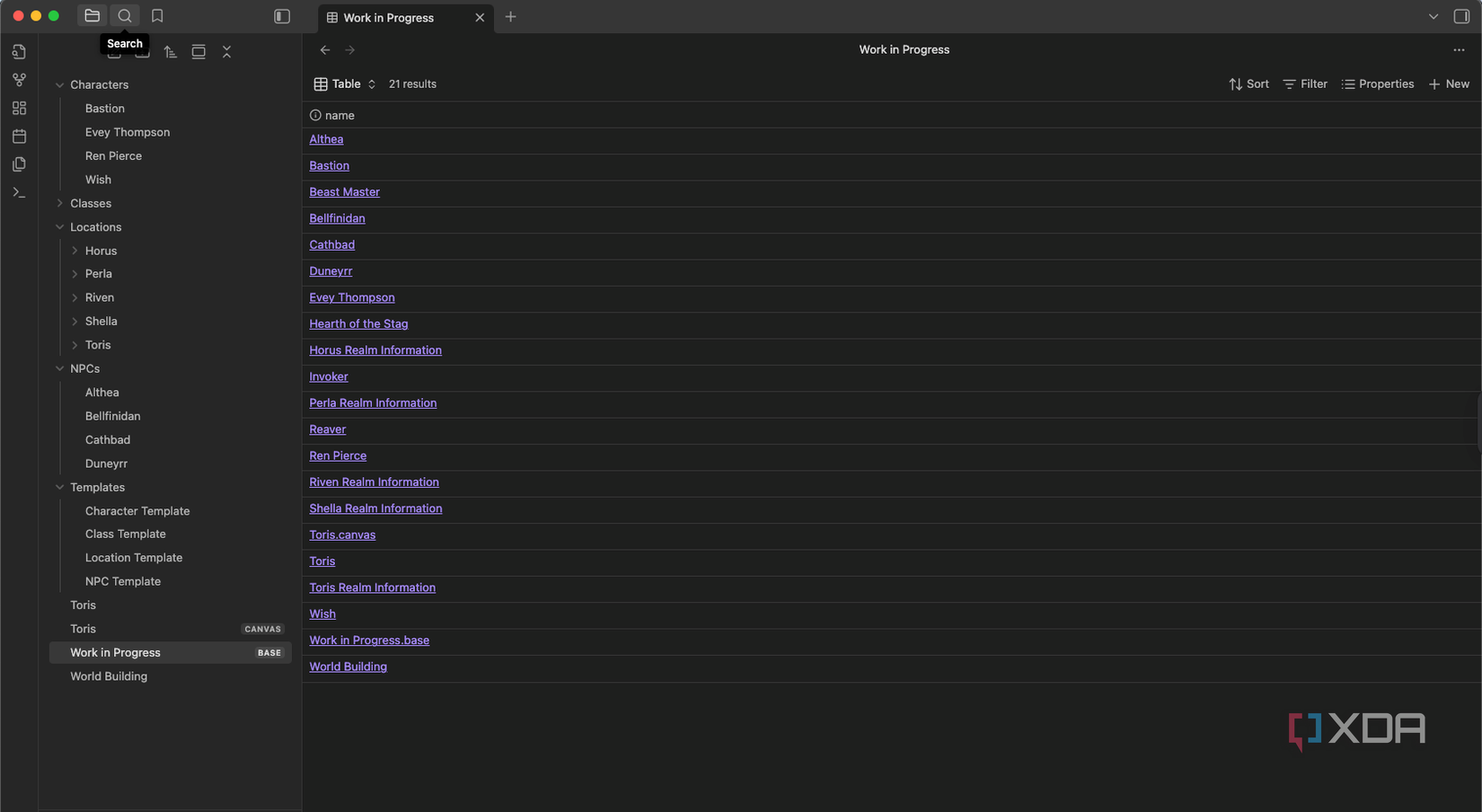Viewport: 1482px width, 812px height.
Task: Collapse all folders icon
Action: [x=226, y=52]
